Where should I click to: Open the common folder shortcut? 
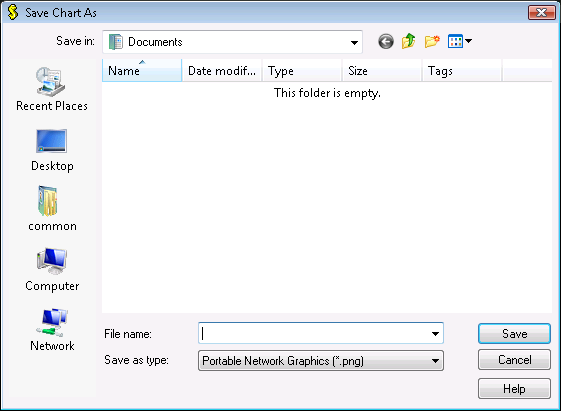52,209
